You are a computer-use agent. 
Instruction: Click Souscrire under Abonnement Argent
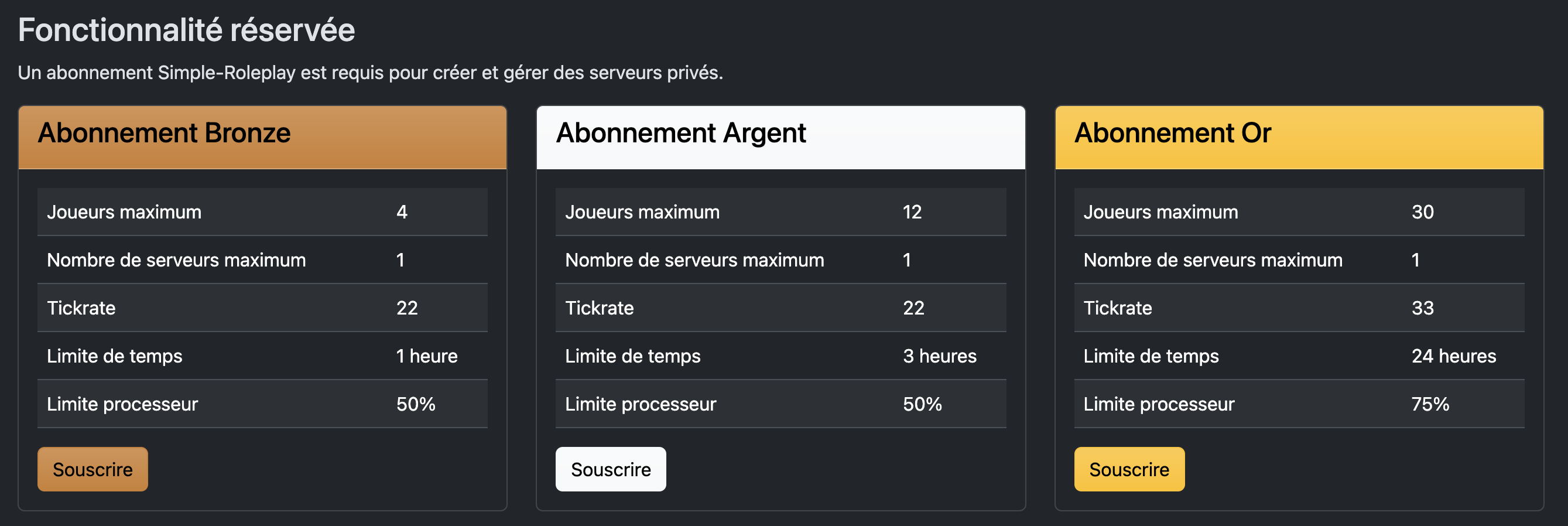tap(611, 469)
